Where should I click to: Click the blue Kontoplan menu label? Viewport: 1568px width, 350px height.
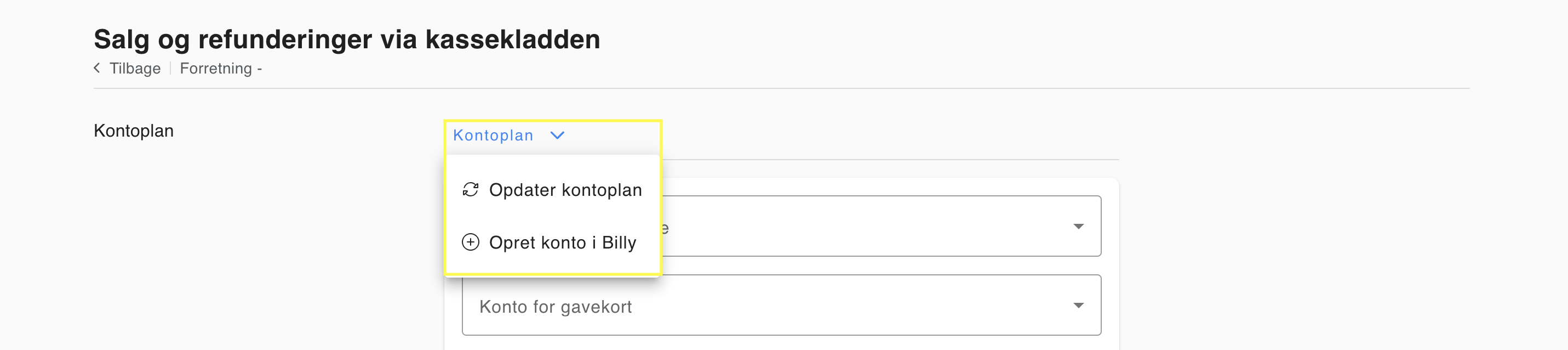(x=493, y=136)
